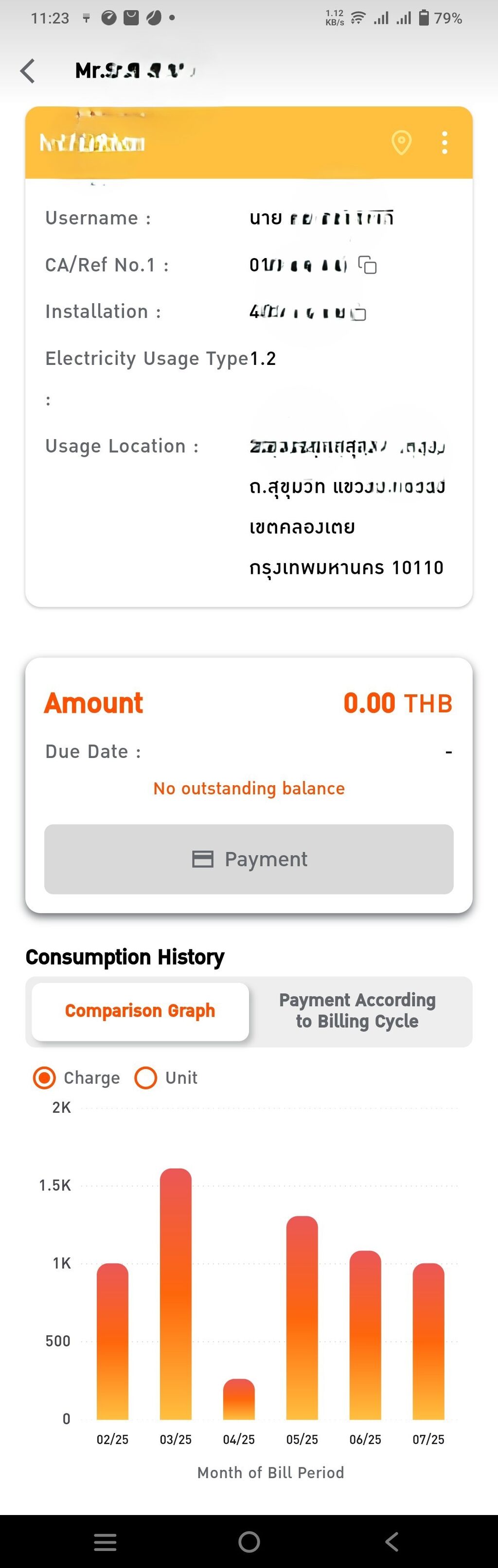
Task: Switch to the Comparison Graph tab
Action: pyautogui.click(x=140, y=1011)
